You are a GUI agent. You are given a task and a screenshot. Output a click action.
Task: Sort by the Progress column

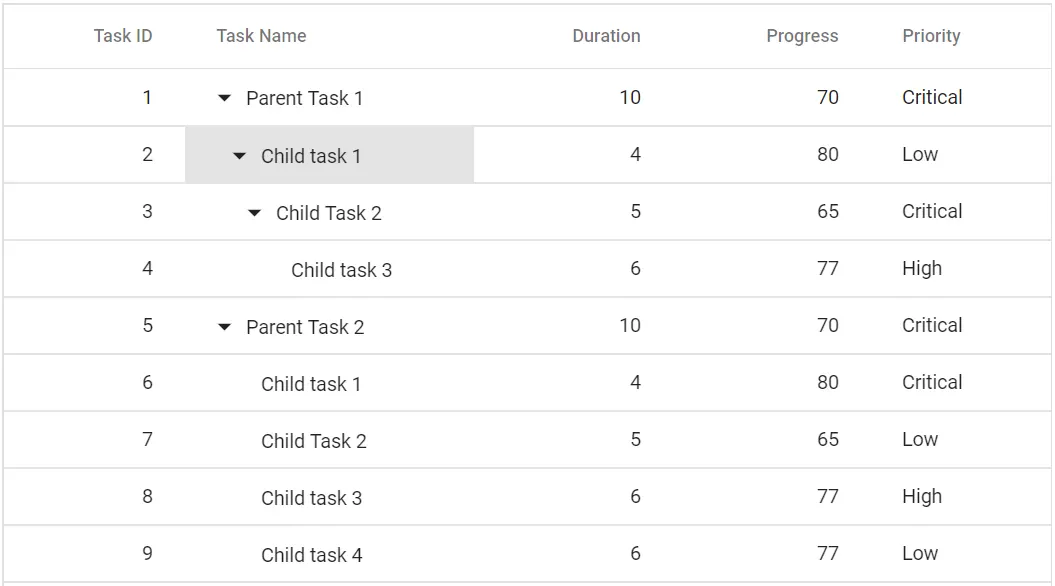click(802, 36)
